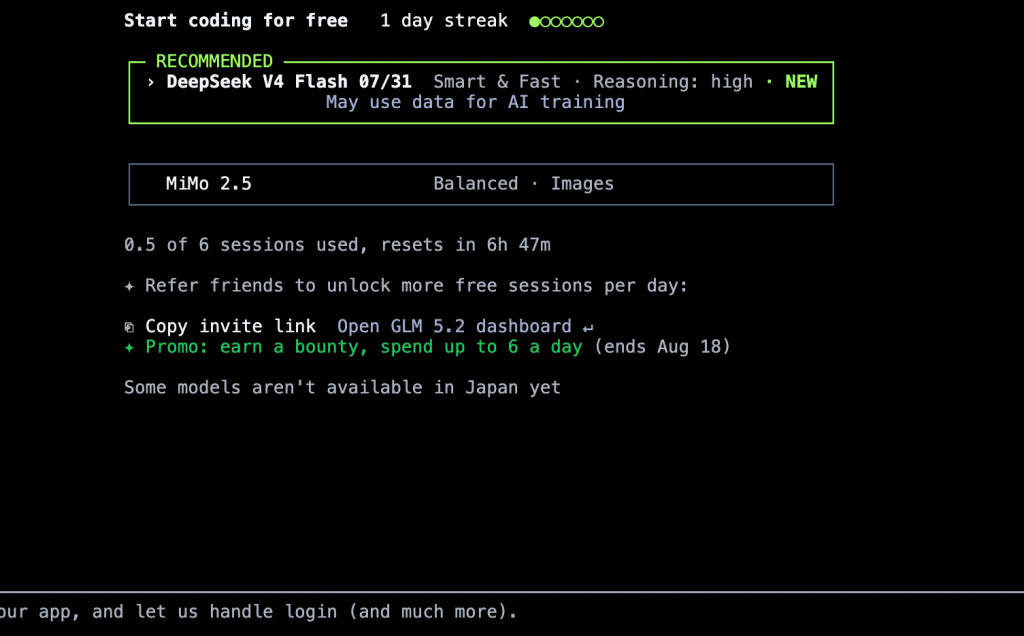Click '0.5 of 6 sessions used' status line
This screenshot has height=636, width=1024.
pyautogui.click(x=337, y=245)
